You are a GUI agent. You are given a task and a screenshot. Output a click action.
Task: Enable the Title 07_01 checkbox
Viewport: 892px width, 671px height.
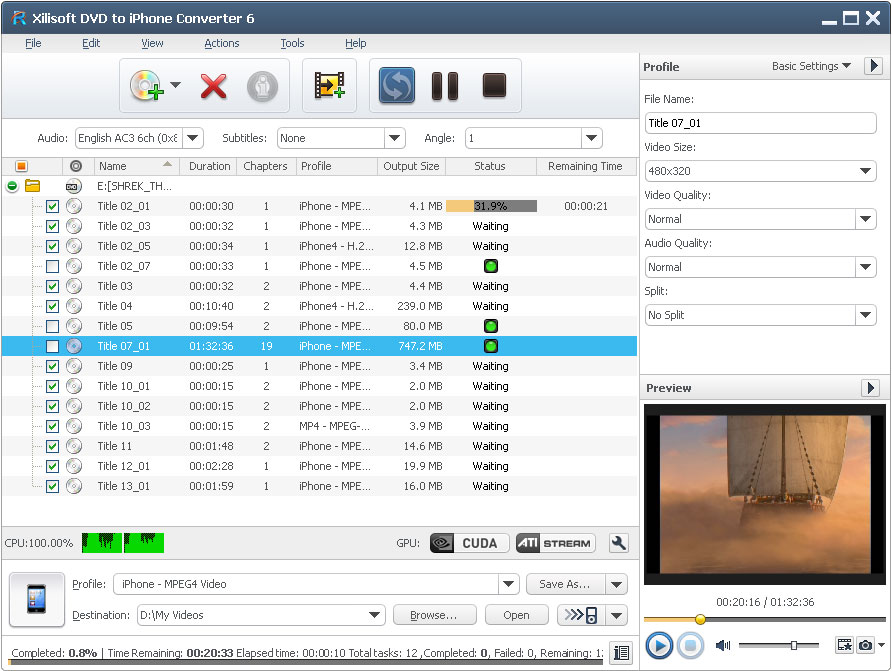coord(52,346)
